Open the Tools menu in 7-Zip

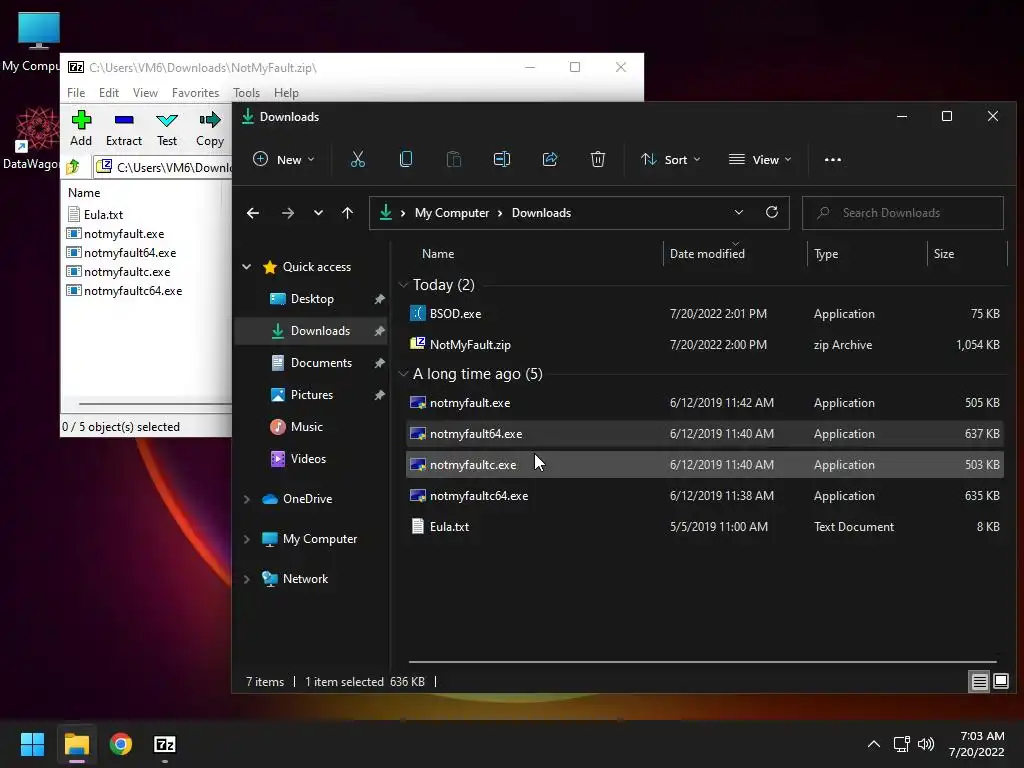pyautogui.click(x=246, y=93)
